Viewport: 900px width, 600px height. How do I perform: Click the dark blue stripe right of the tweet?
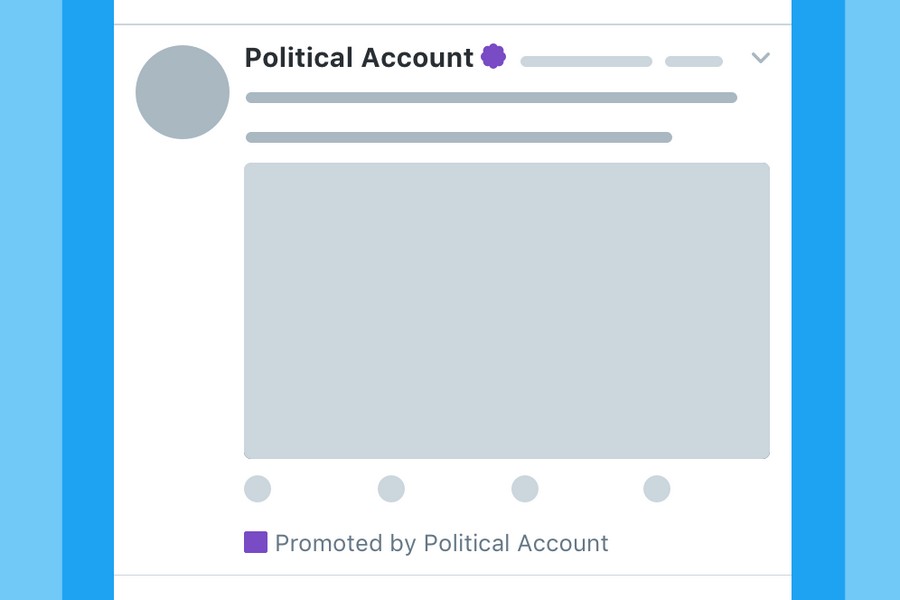[818, 300]
